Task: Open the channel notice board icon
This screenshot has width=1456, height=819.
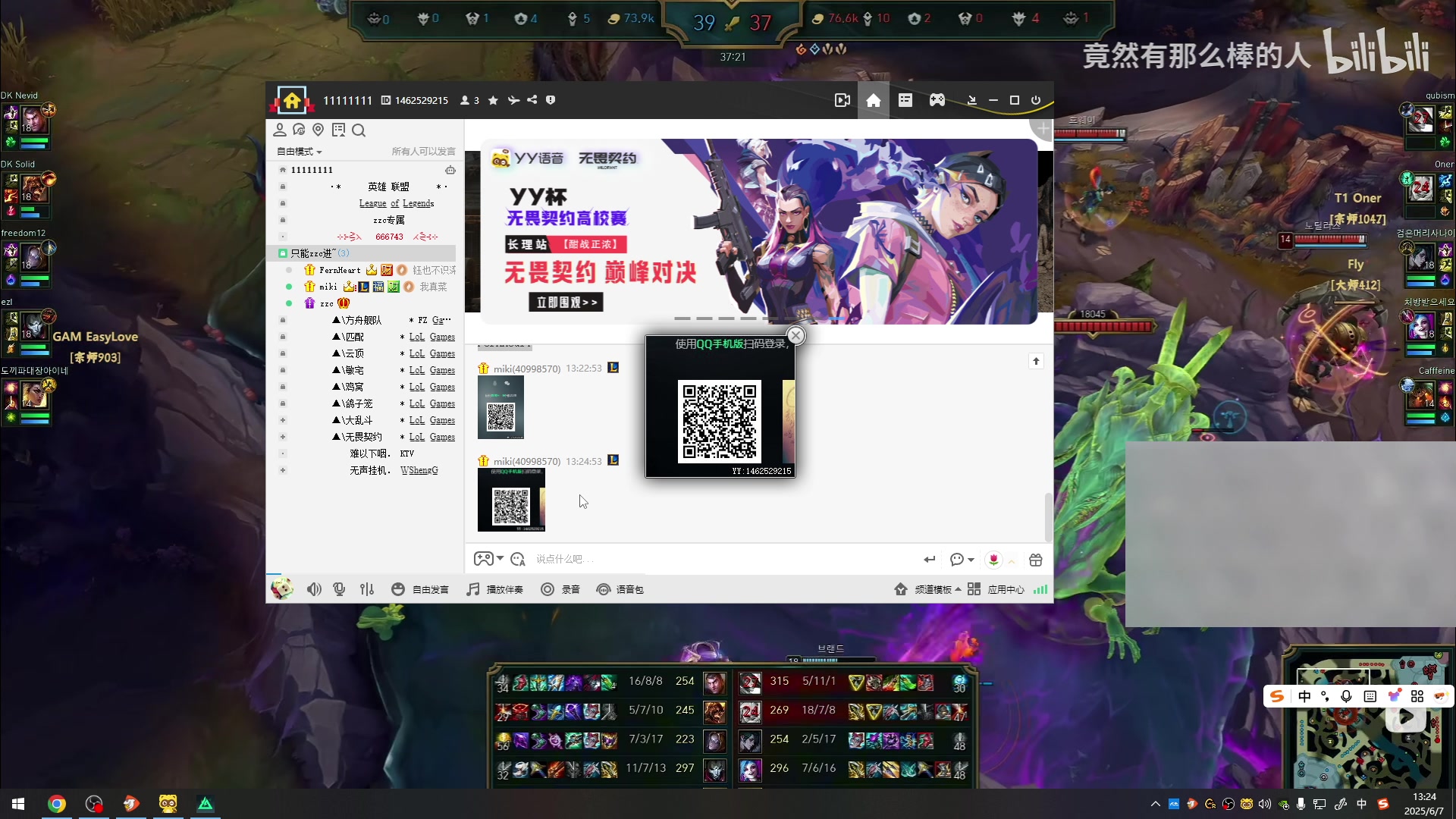Action: pos(338,130)
